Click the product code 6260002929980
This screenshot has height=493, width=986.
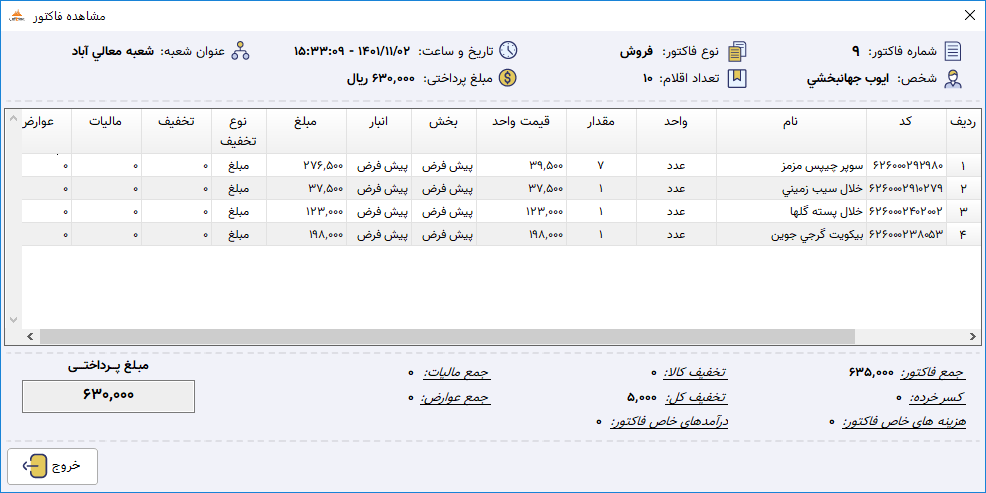pos(907,167)
